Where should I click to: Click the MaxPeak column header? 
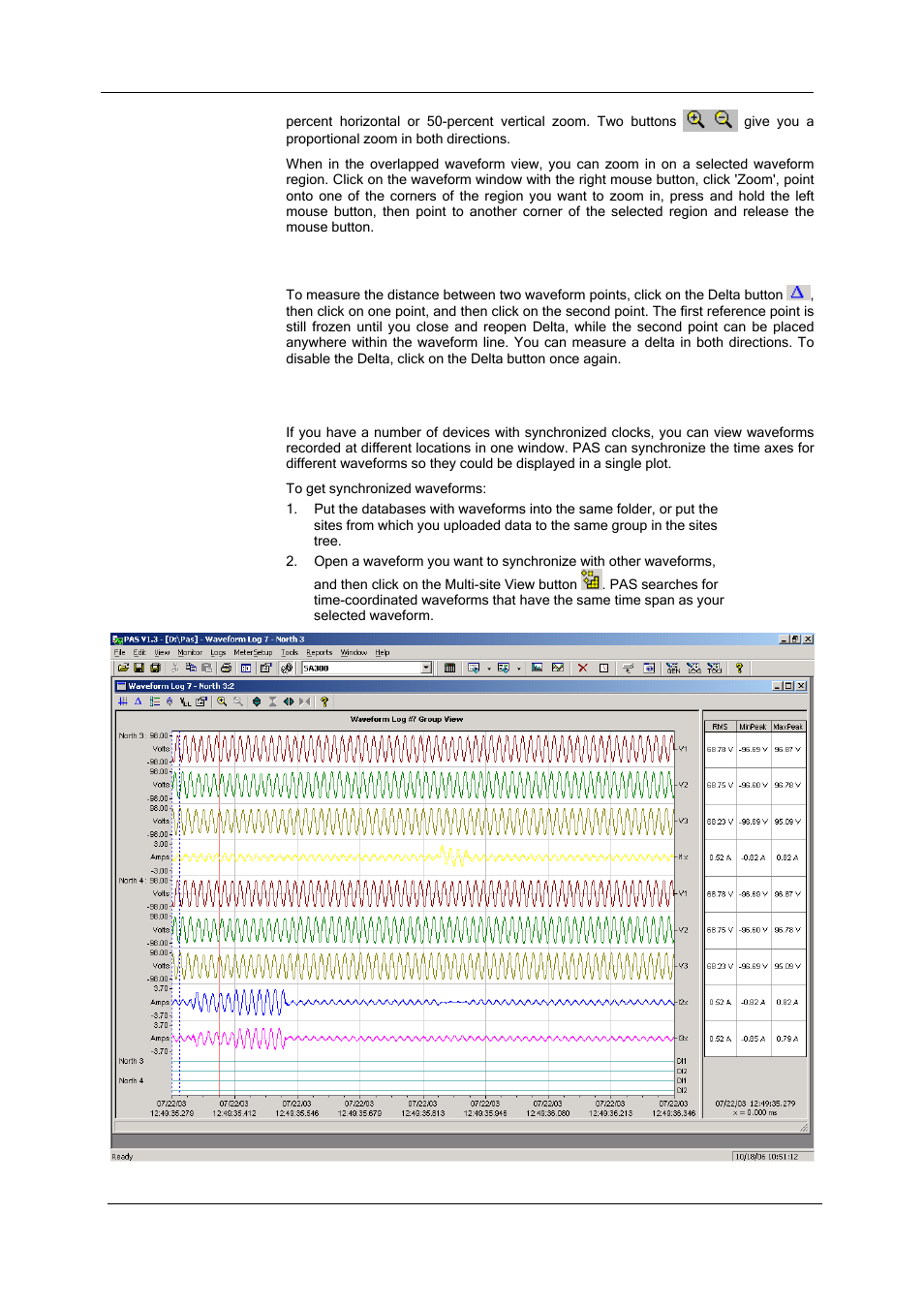tap(787, 727)
